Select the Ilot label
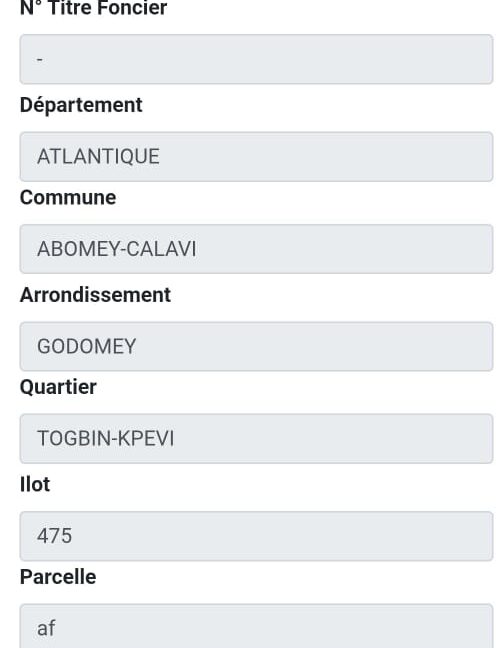499x648 pixels. click(x=35, y=484)
